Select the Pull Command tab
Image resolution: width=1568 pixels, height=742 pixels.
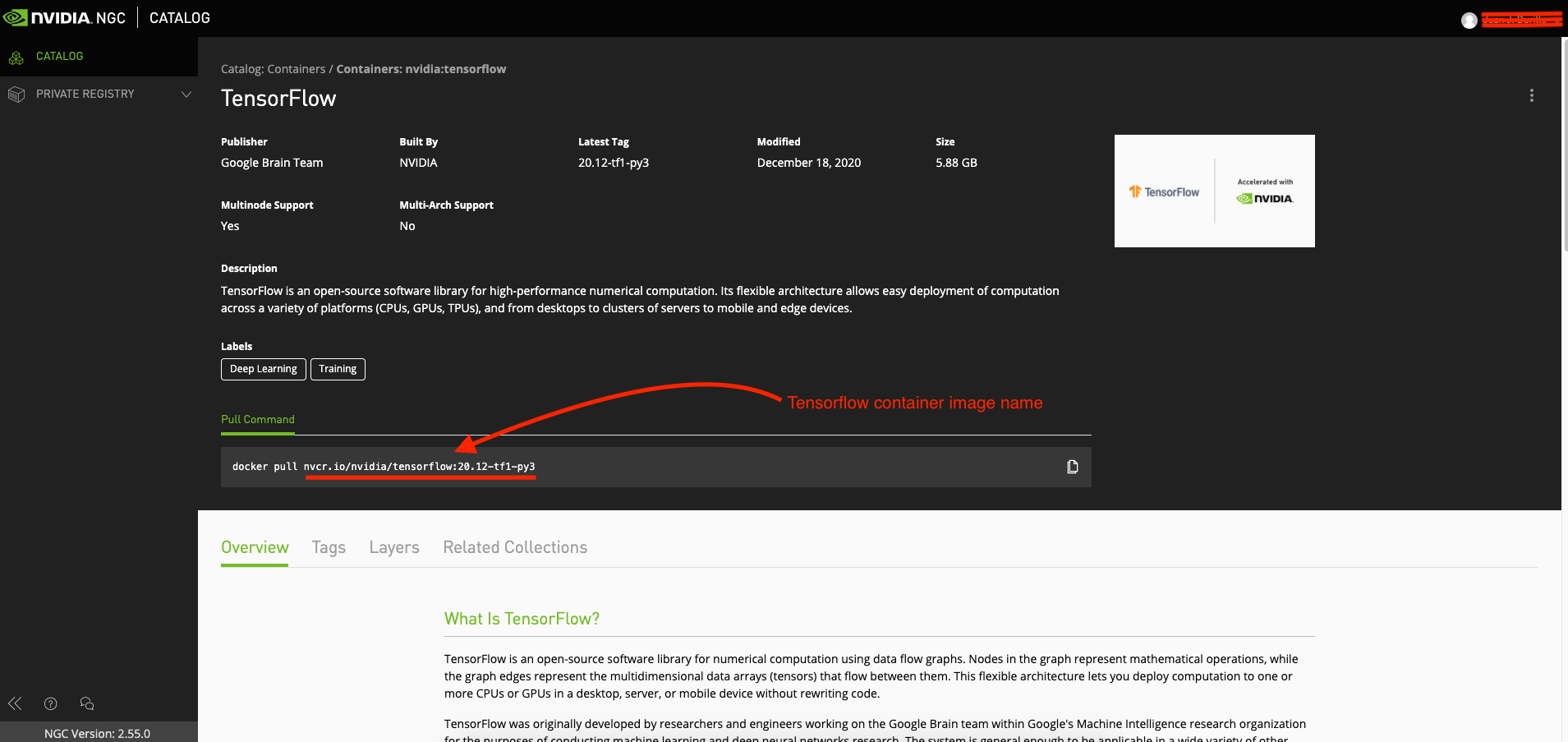tap(258, 420)
